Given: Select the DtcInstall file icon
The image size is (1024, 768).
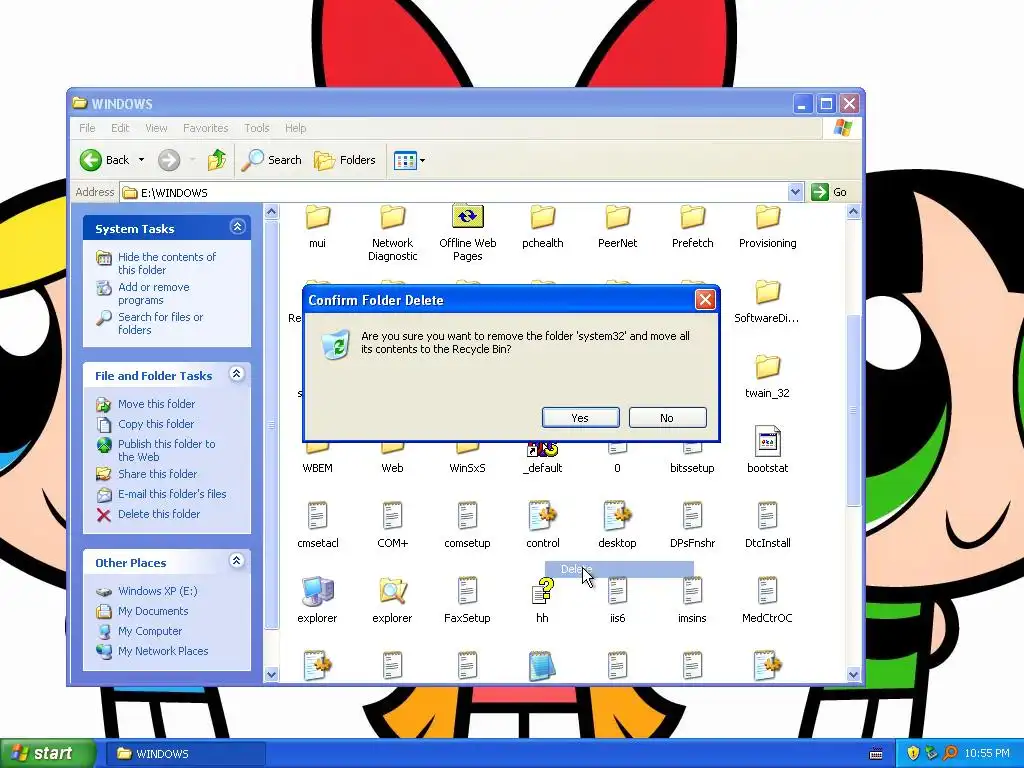Looking at the screenshot, I should (x=767, y=516).
